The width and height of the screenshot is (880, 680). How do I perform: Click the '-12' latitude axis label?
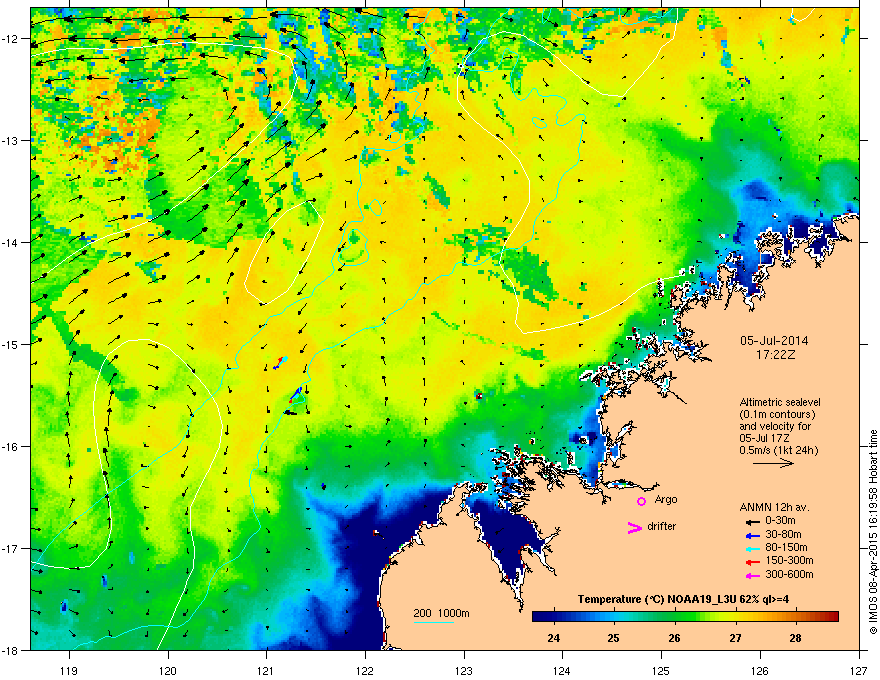tap(10, 39)
